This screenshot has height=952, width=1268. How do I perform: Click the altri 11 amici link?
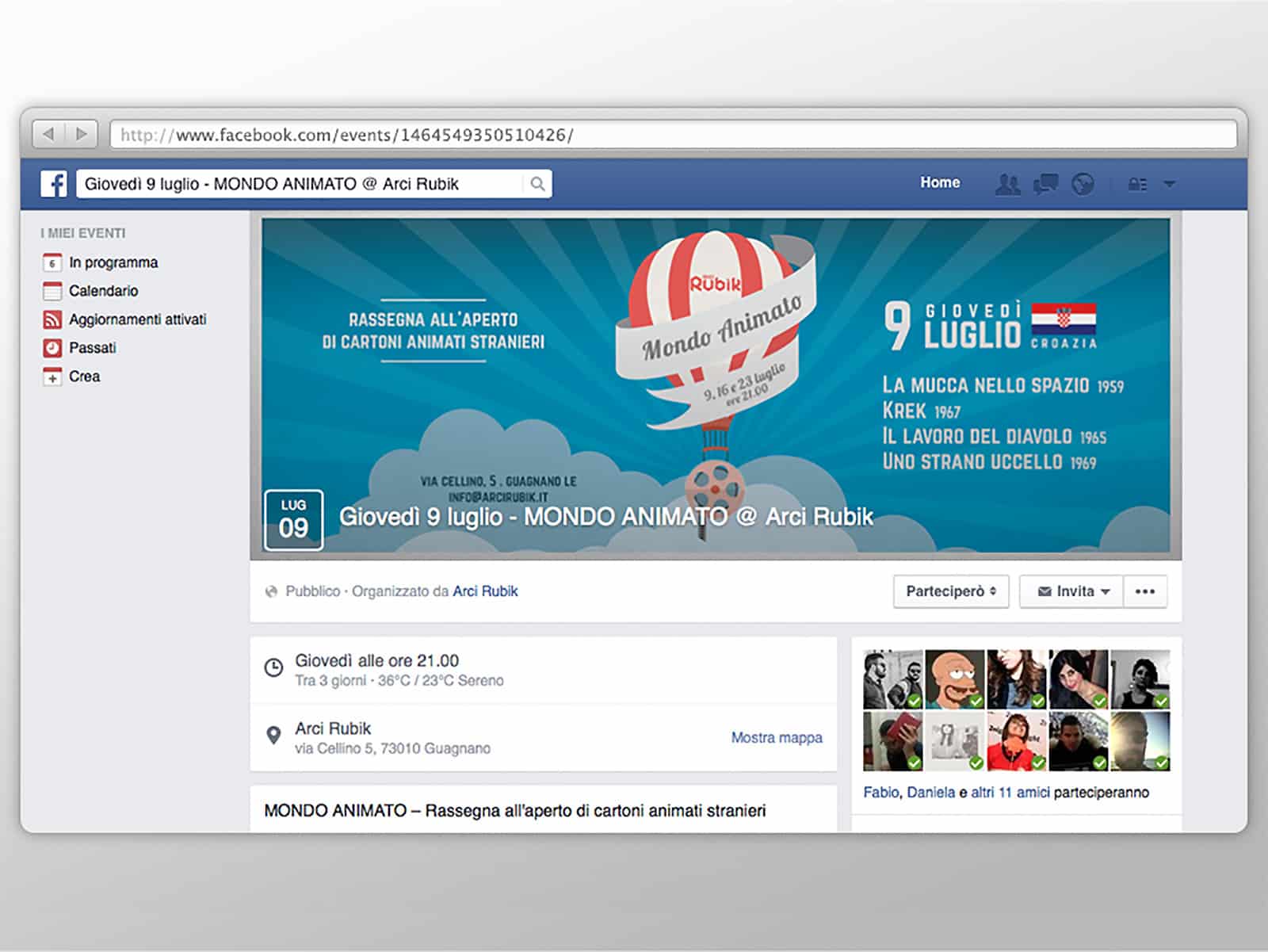[x=1010, y=793]
